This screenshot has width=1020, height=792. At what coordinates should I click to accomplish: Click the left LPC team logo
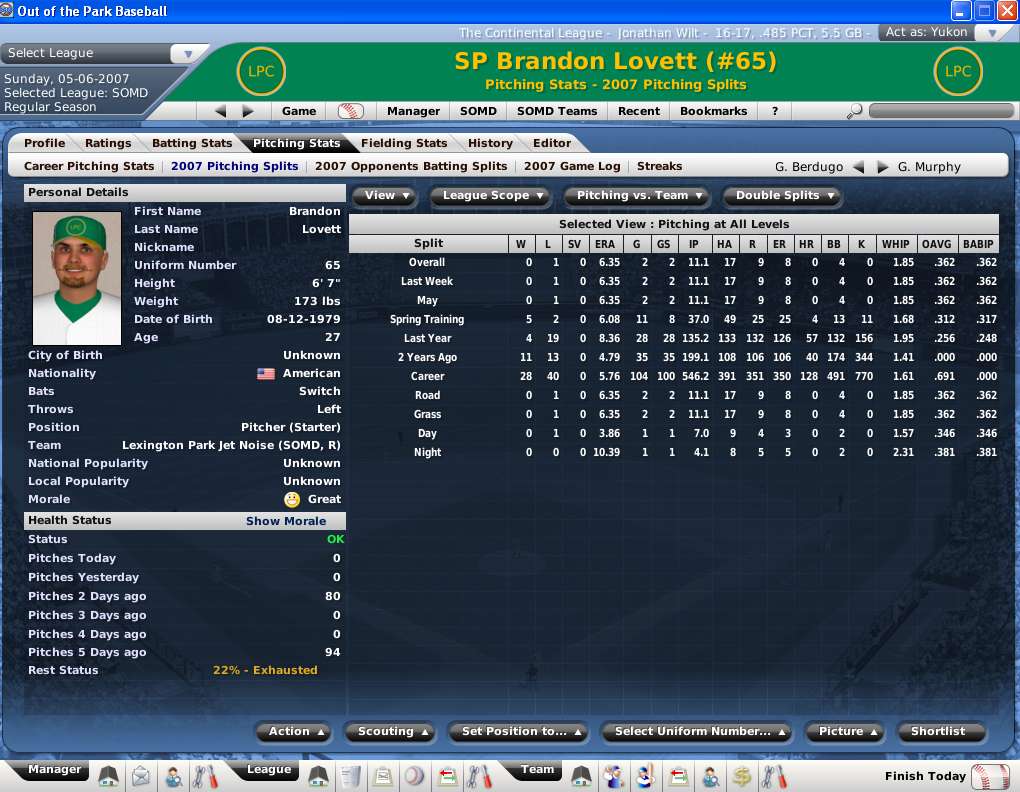(261, 72)
